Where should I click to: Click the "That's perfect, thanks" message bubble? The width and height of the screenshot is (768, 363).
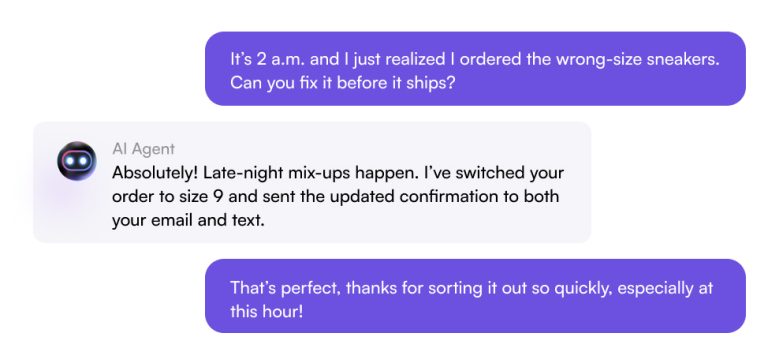pos(475,296)
